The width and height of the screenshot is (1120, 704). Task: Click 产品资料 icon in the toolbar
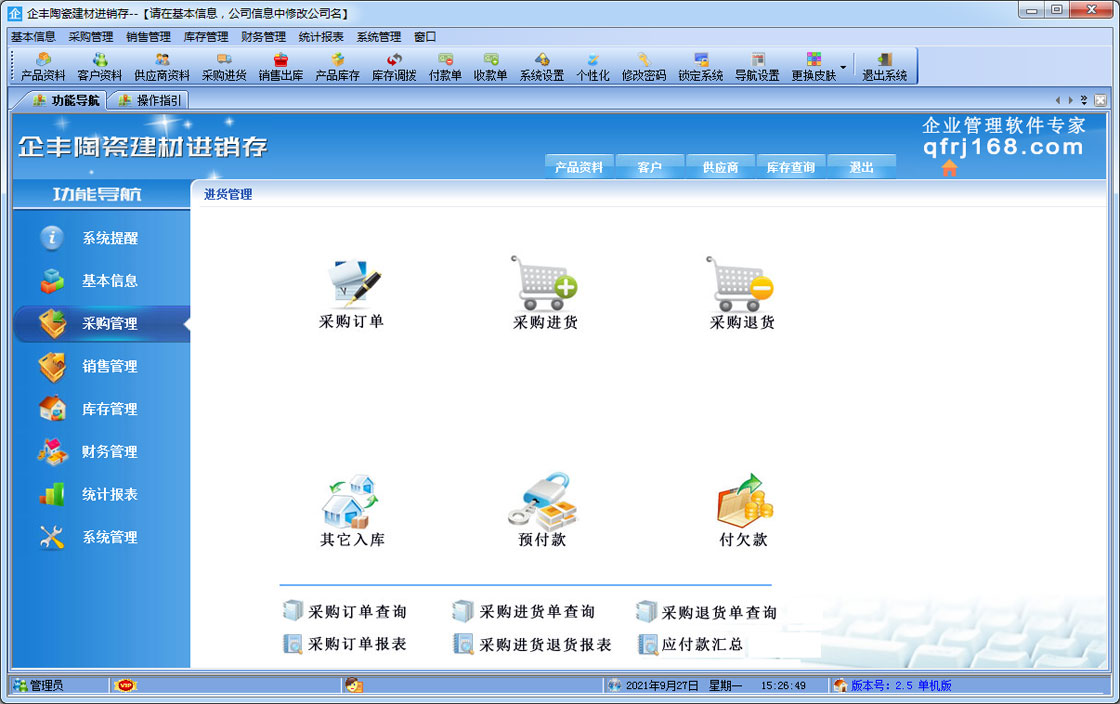pos(43,67)
